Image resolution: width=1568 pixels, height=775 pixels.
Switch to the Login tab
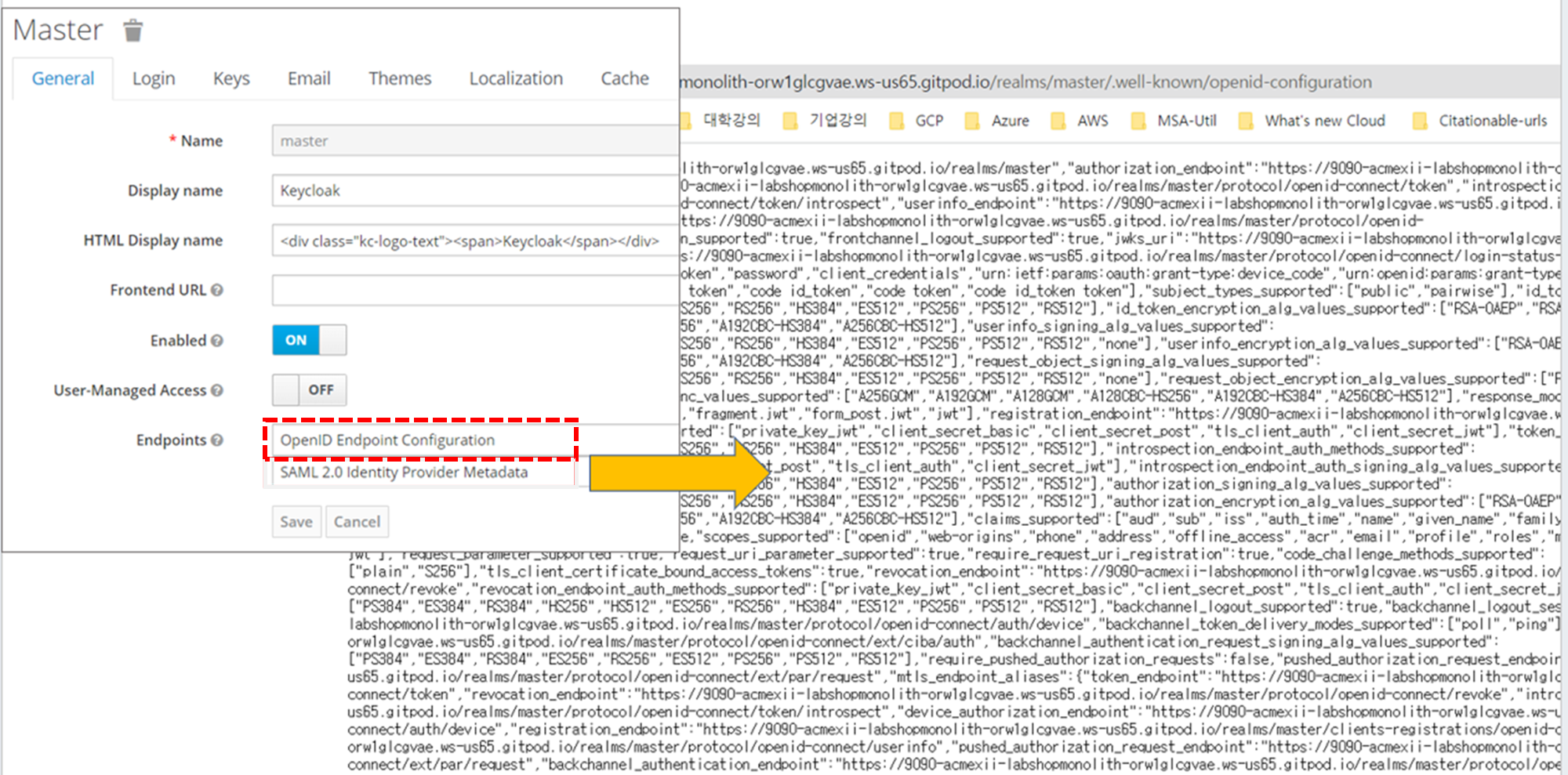(x=154, y=78)
